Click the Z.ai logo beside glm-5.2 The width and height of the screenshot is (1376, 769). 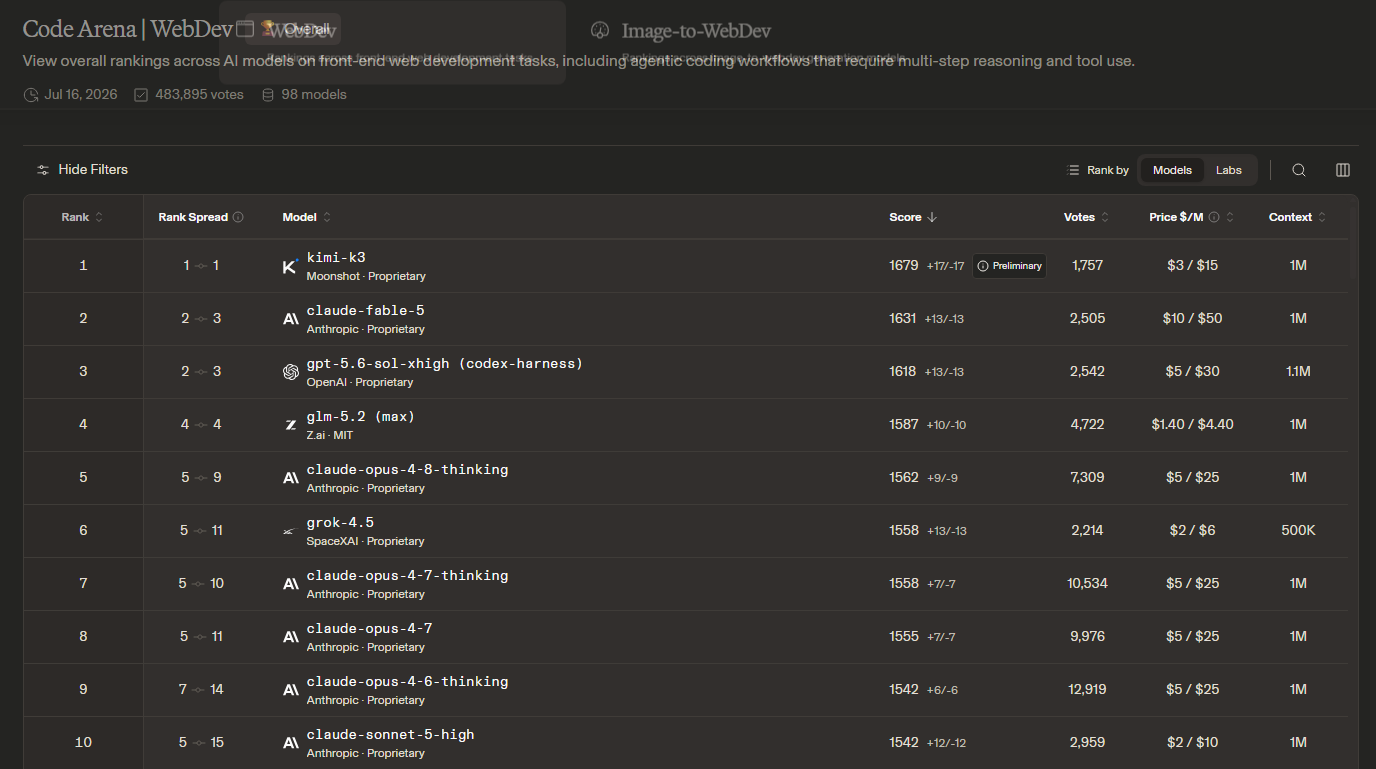(291, 425)
